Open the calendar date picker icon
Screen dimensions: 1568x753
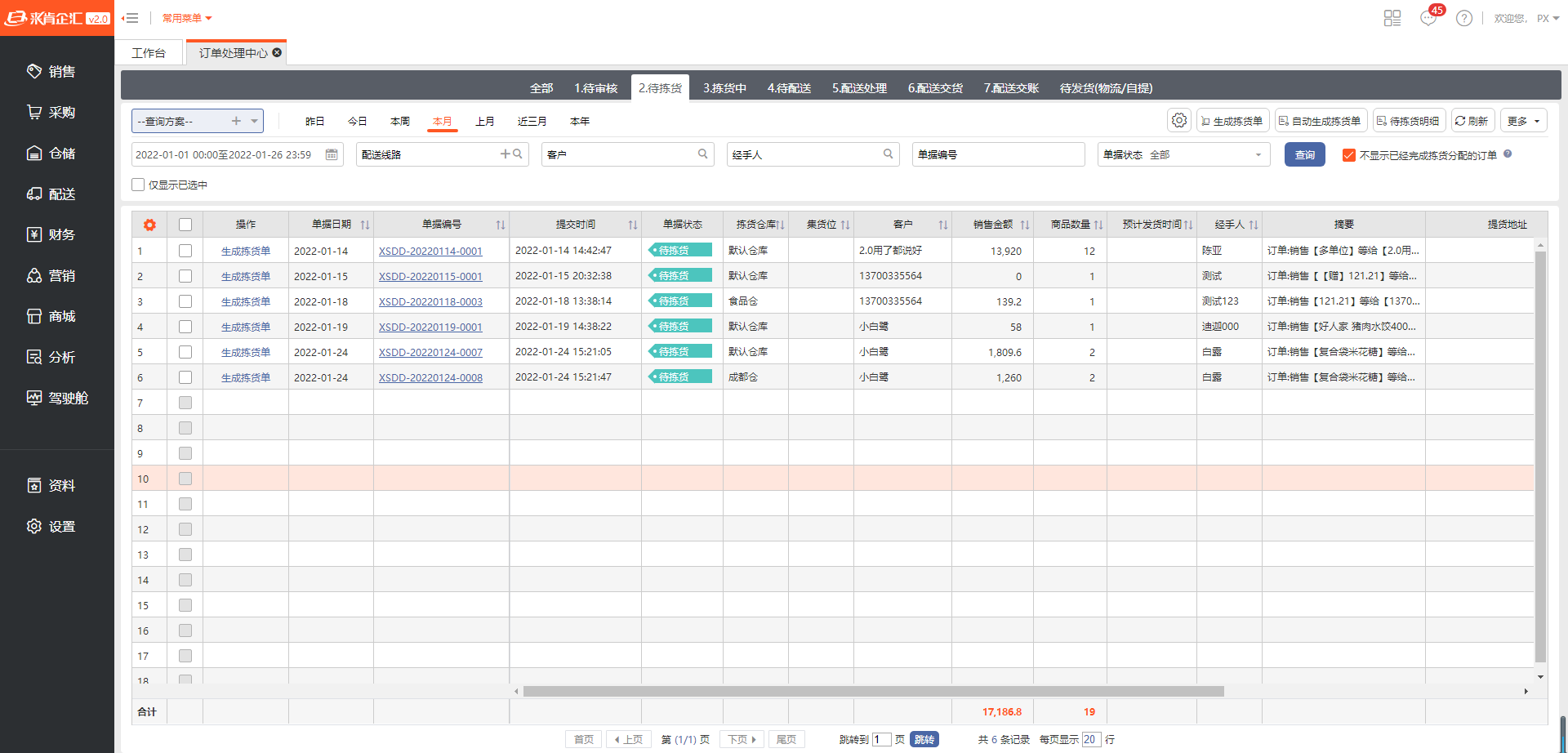tap(332, 154)
